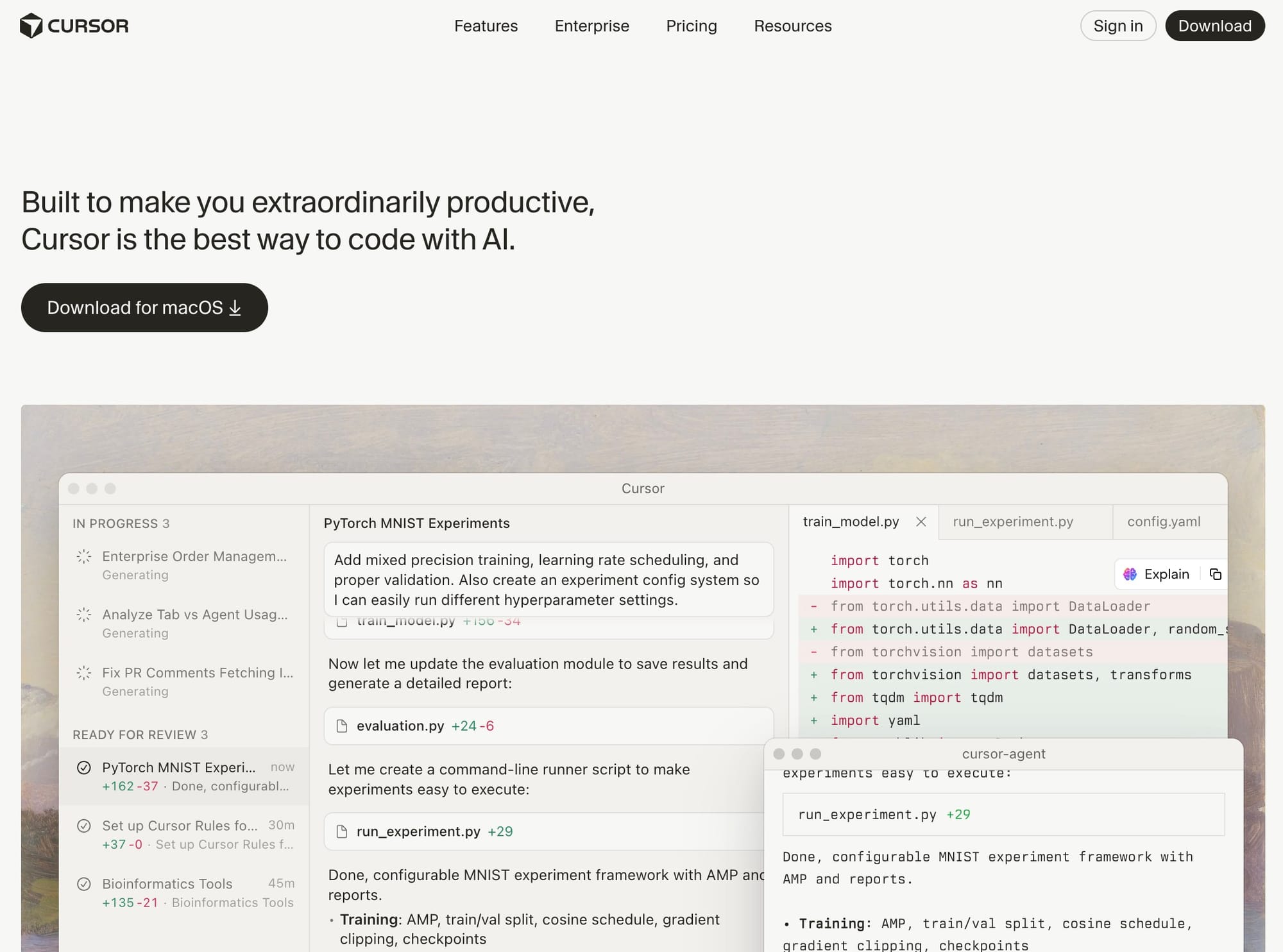
Task: Click the file icon beside train_model.py entry
Action: point(343,620)
